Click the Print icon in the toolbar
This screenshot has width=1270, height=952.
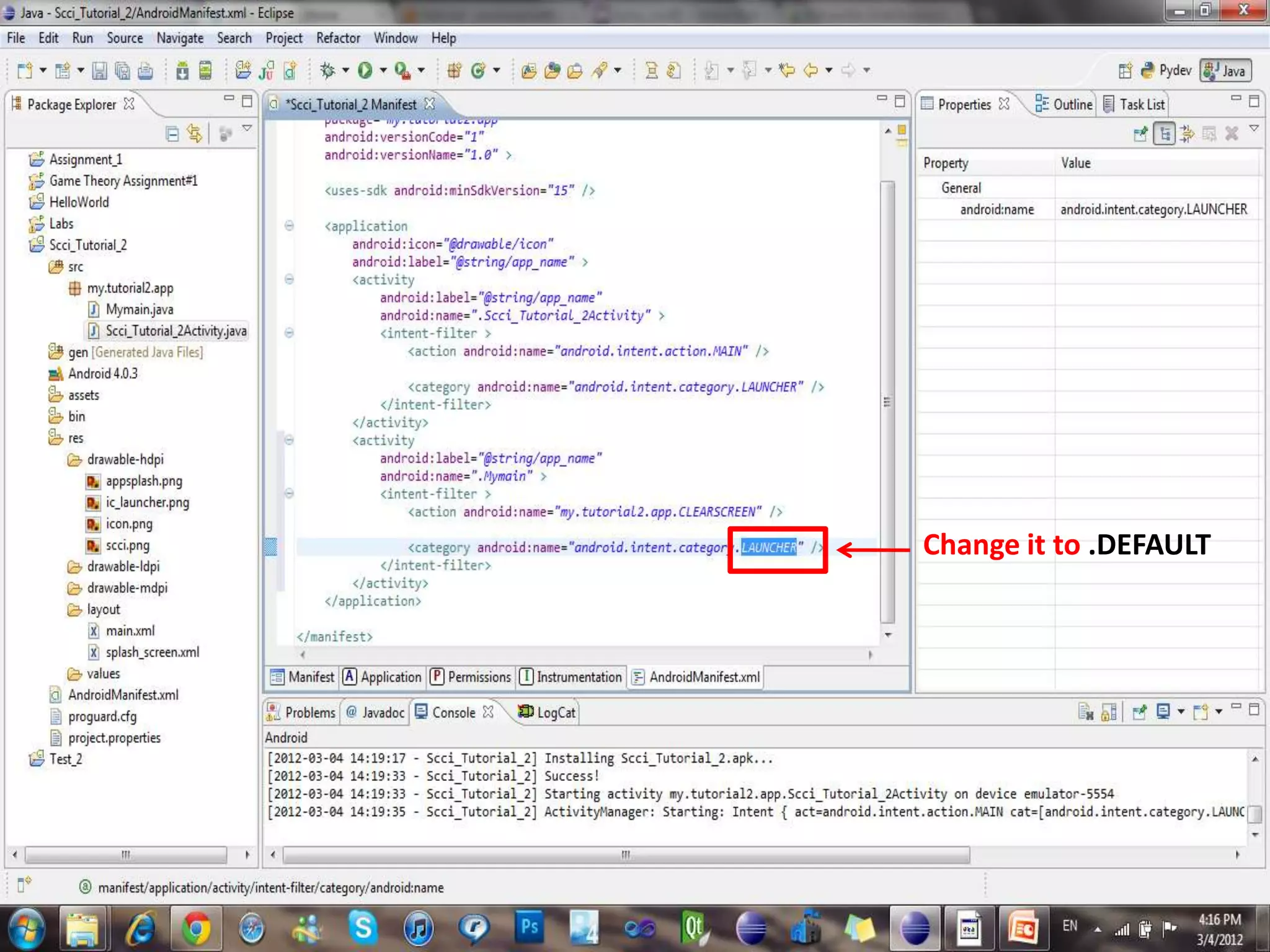145,71
